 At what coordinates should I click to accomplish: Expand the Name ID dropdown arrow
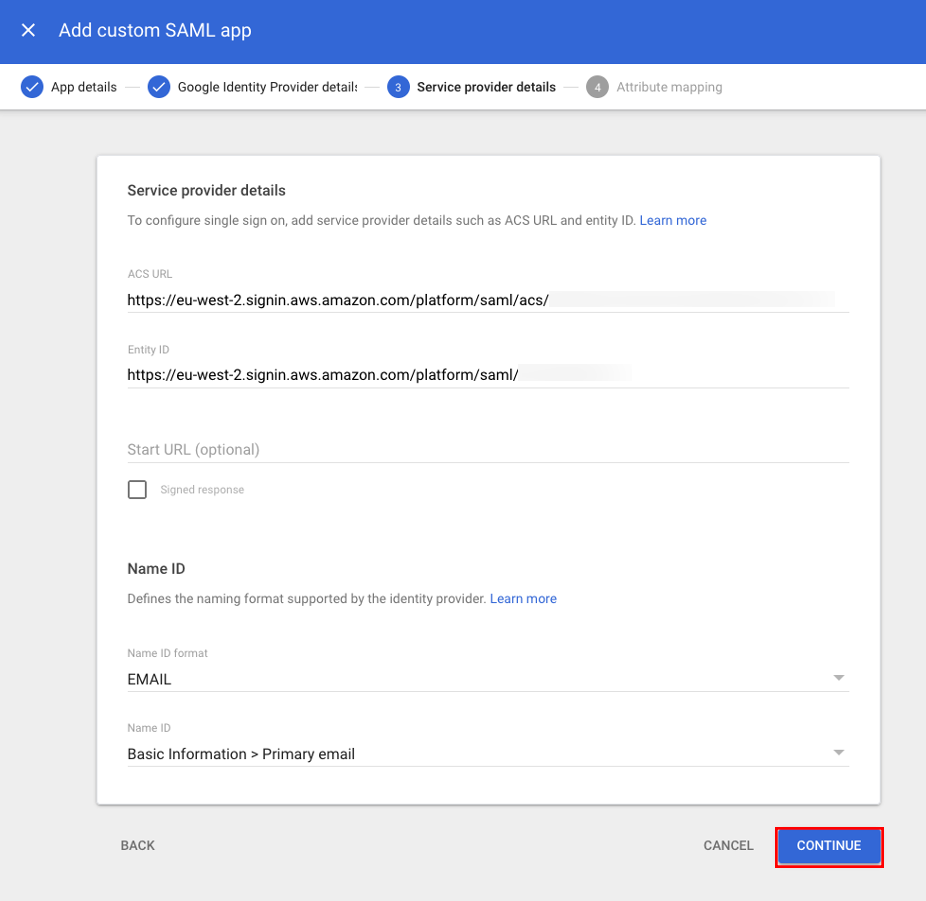838,752
